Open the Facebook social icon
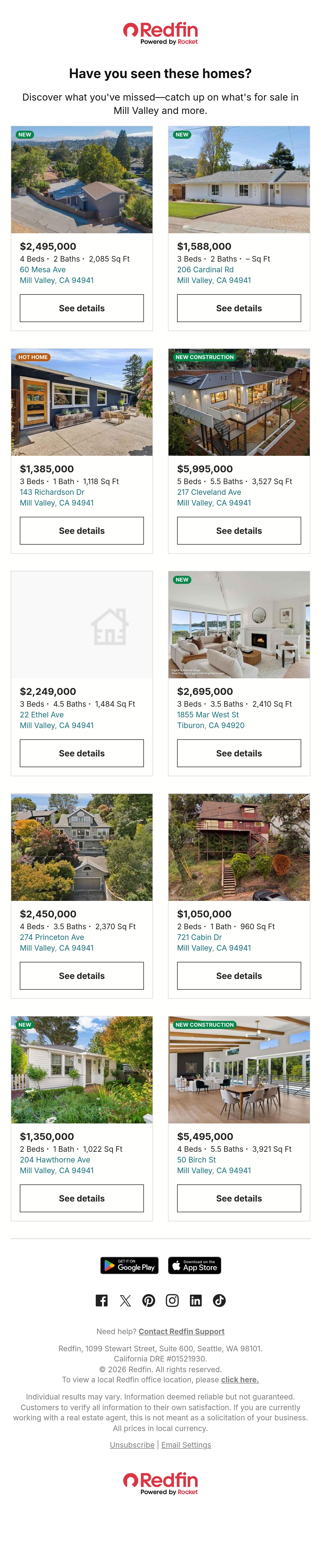Image resolution: width=321 pixels, height=1568 pixels. tap(102, 1300)
